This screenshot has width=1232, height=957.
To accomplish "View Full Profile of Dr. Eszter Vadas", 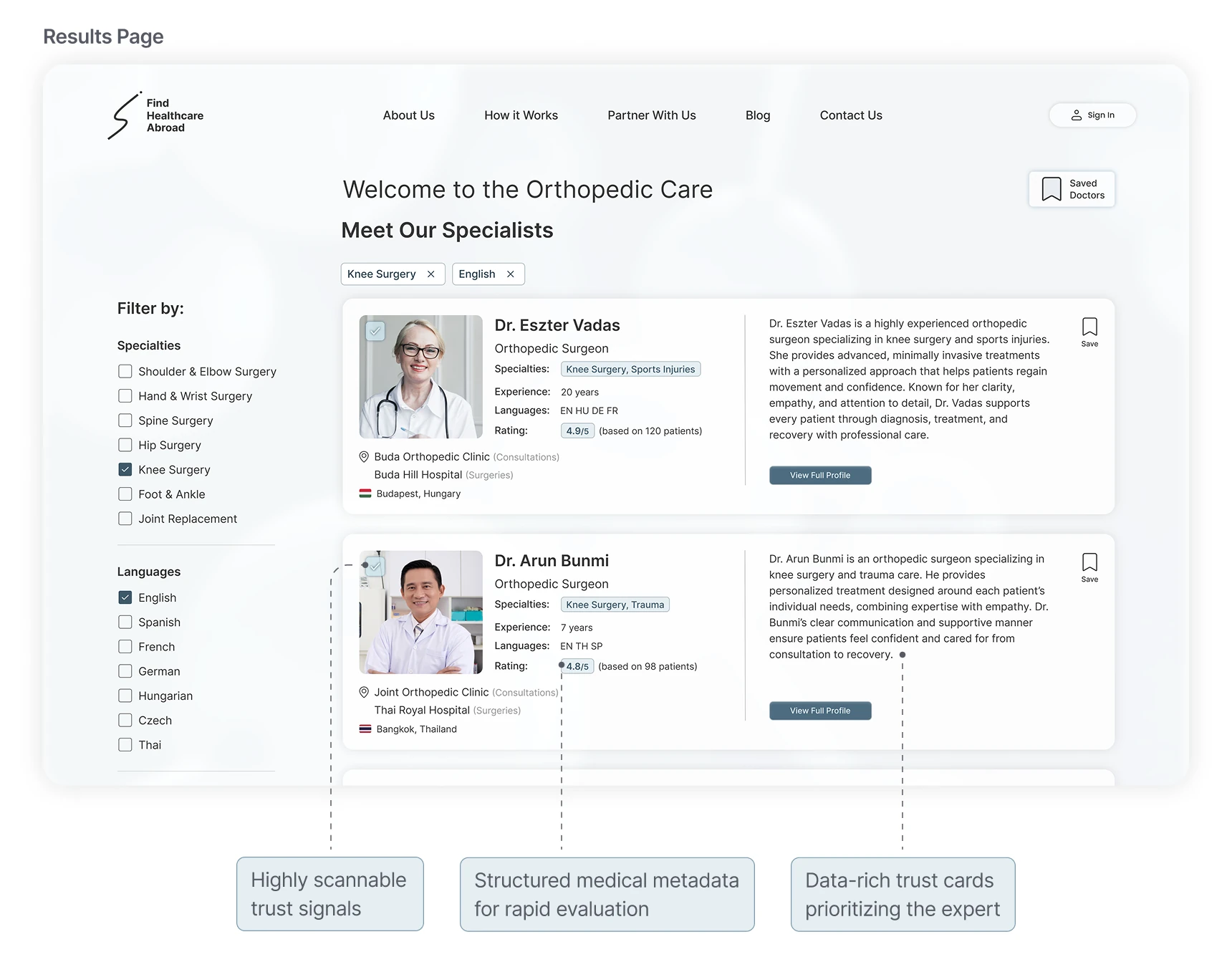I will coord(820,476).
